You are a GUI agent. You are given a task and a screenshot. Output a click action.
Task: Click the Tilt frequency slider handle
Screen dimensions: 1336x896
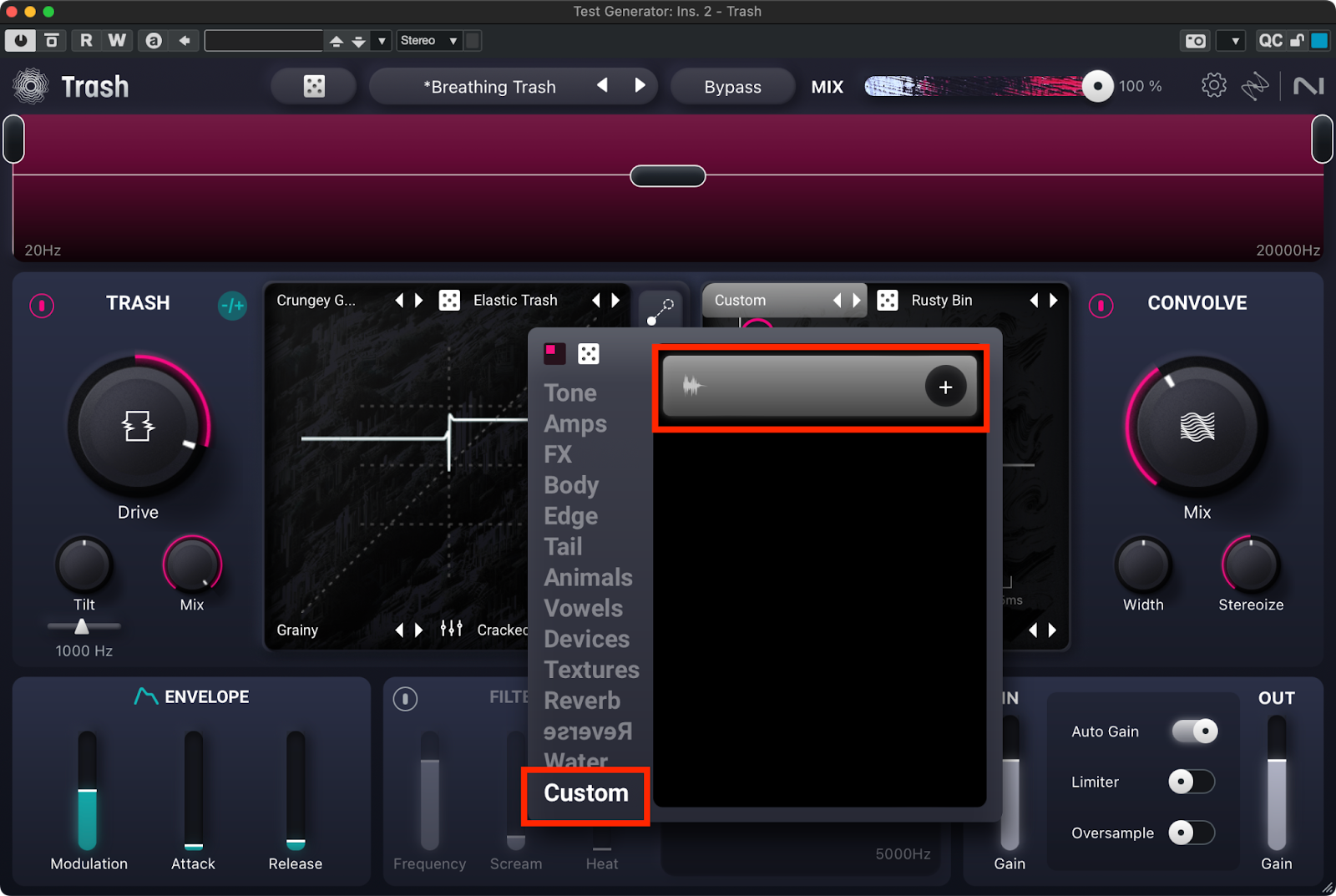[x=82, y=626]
